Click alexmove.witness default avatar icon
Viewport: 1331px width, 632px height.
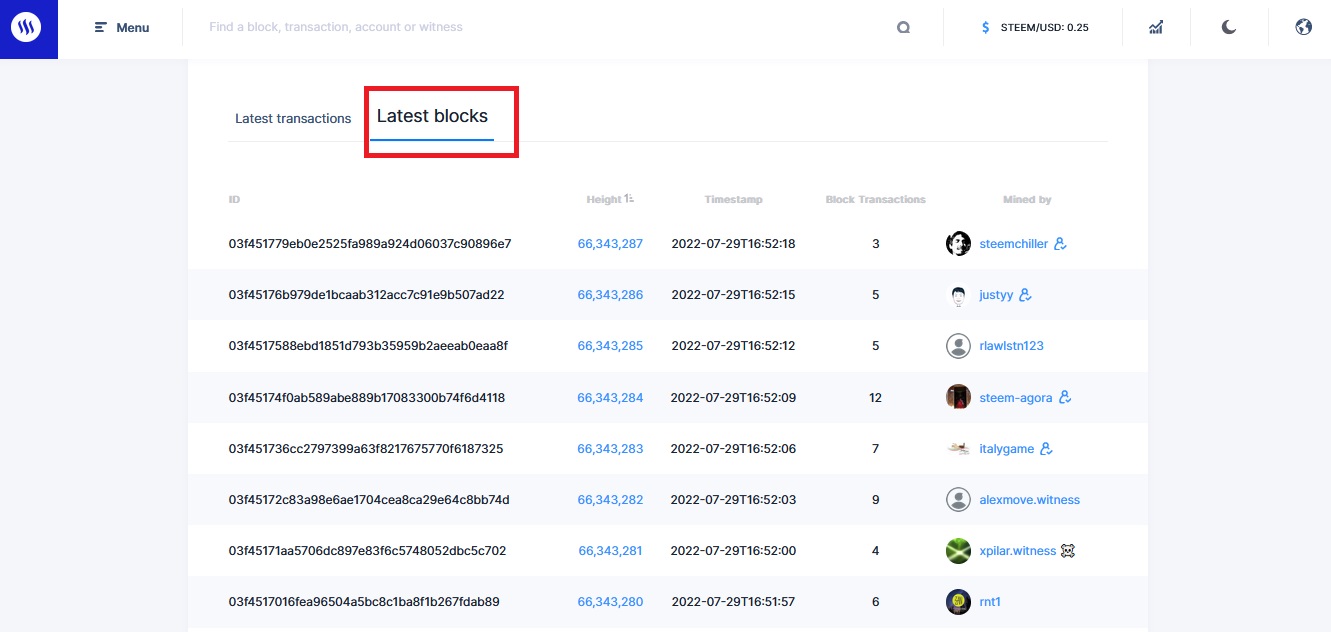pyautogui.click(x=958, y=500)
